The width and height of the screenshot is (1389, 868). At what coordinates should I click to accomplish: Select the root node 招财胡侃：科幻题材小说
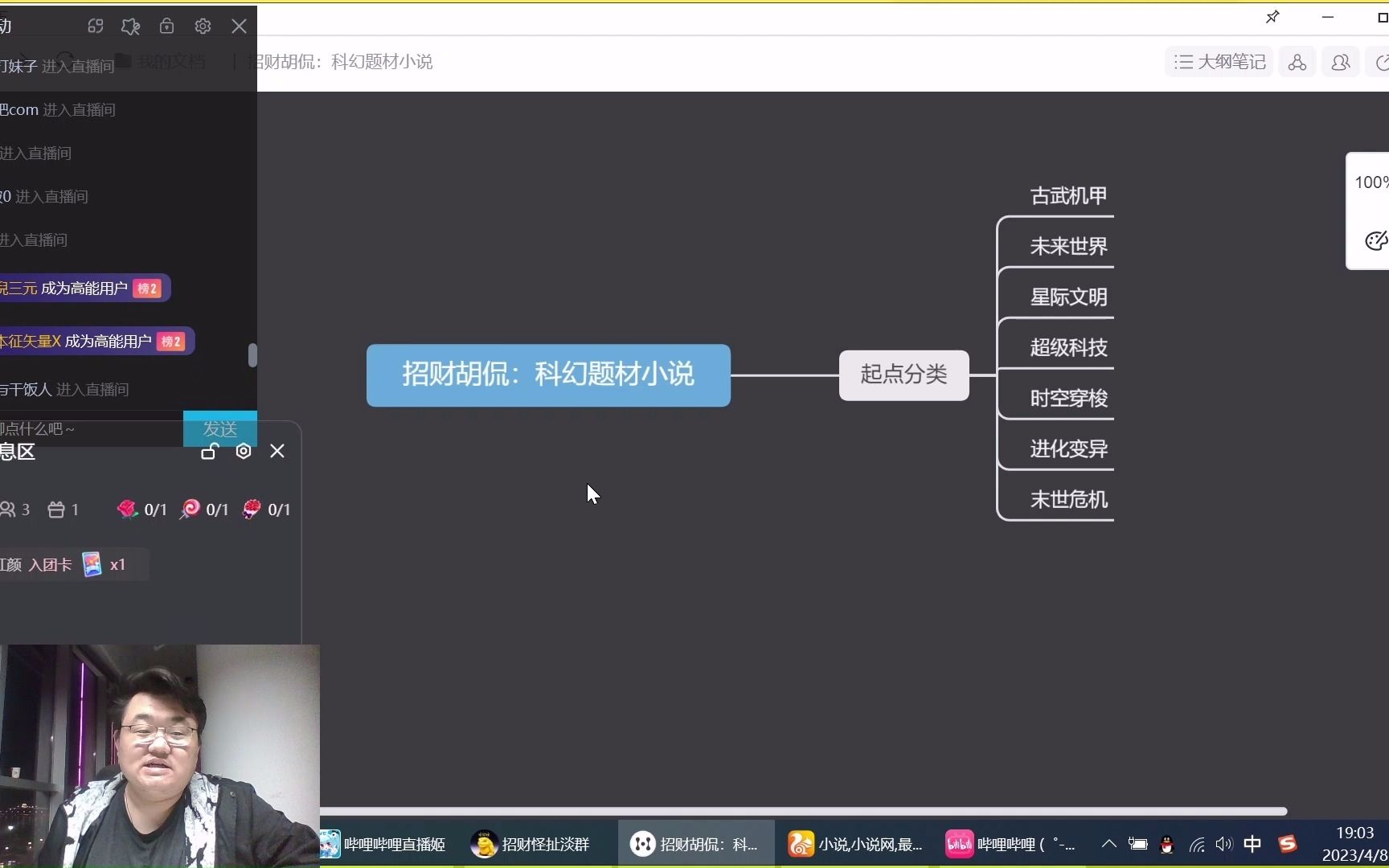(x=548, y=375)
